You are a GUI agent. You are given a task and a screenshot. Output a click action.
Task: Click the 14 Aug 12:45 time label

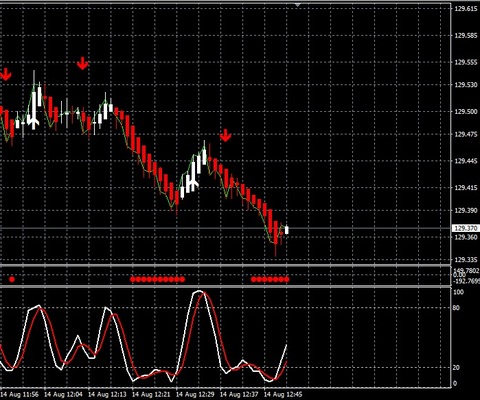pos(283,395)
